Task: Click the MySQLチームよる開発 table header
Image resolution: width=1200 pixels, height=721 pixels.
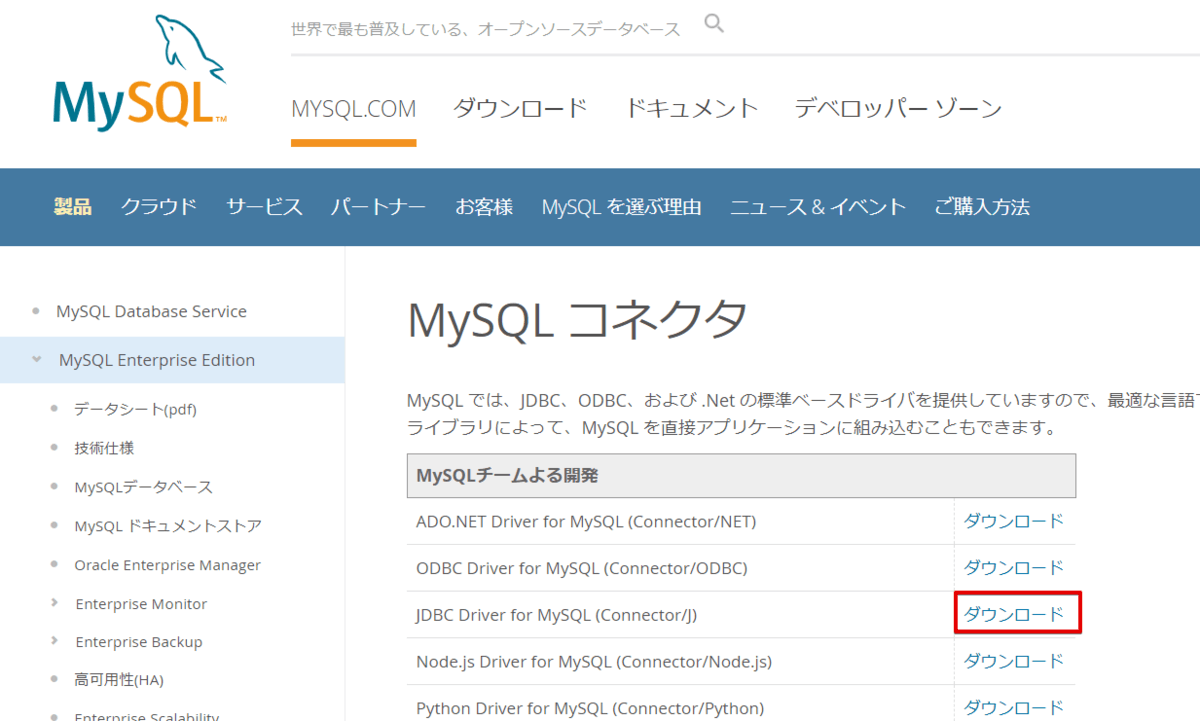Action: click(741, 476)
